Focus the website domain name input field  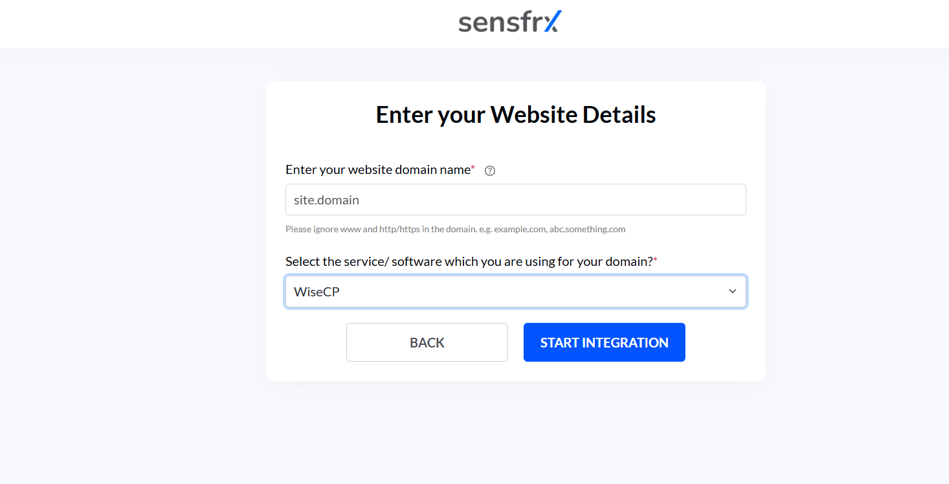tap(516, 200)
